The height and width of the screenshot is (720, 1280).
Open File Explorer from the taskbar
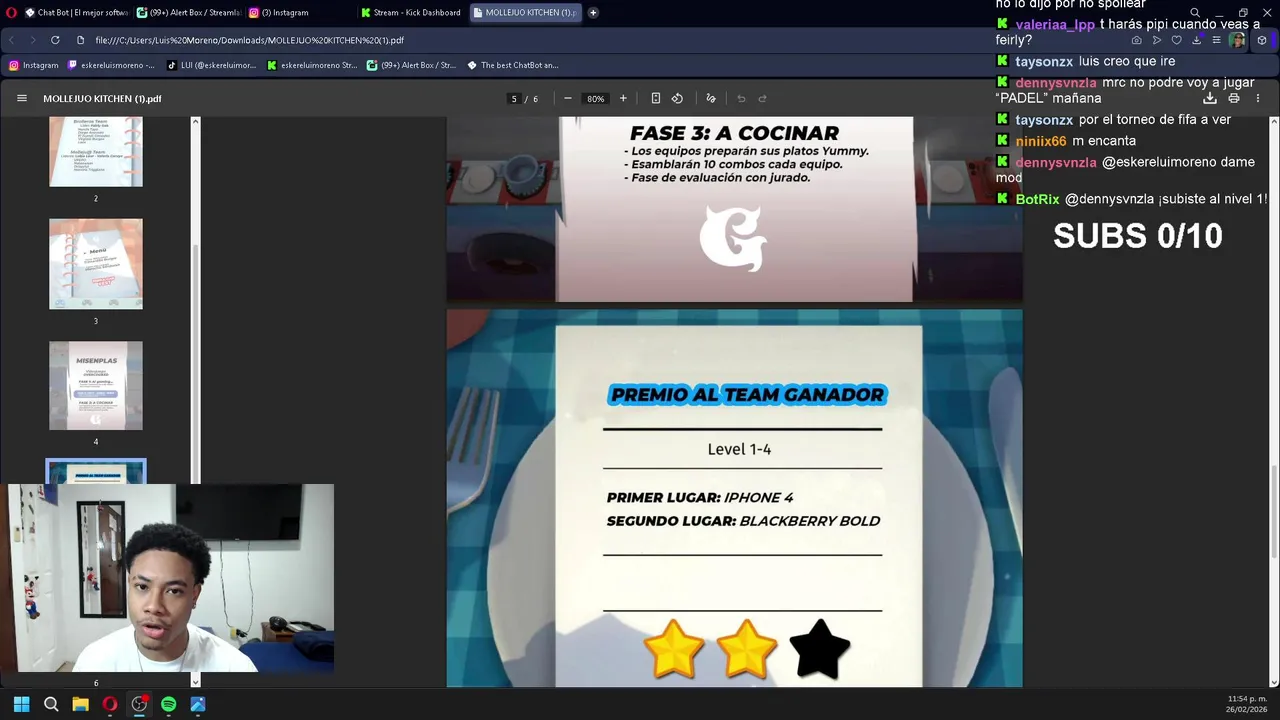80,704
